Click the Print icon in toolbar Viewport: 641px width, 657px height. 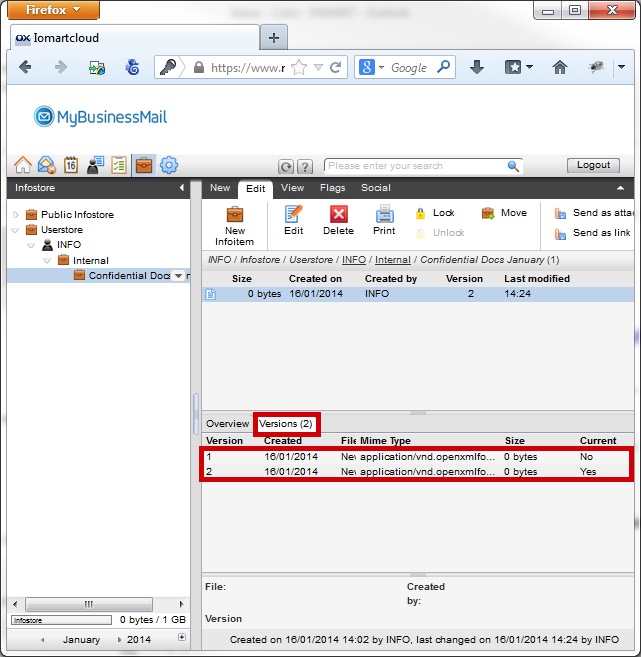click(384, 214)
